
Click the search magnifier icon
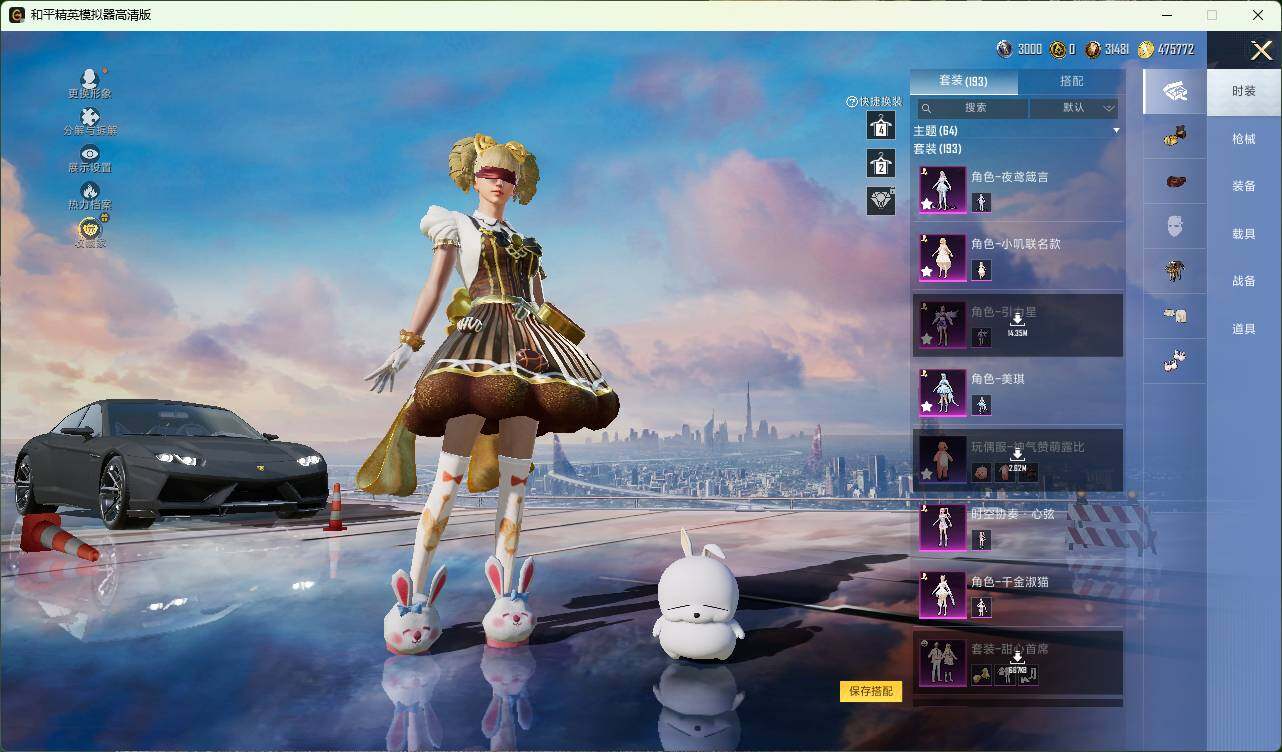927,108
